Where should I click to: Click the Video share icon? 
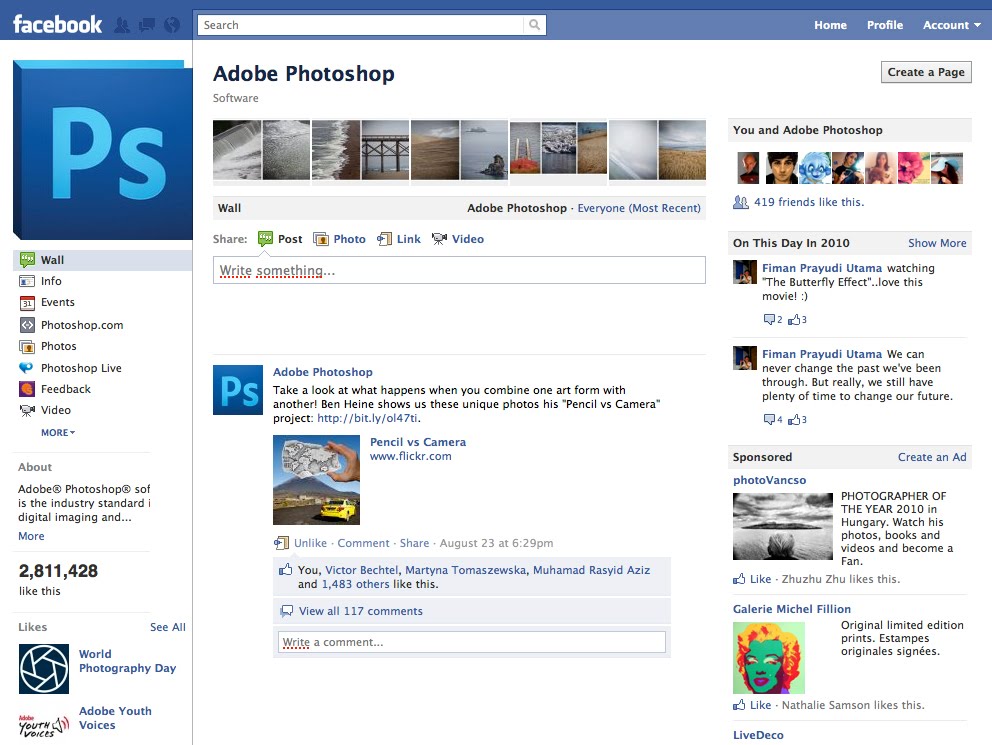click(439, 239)
